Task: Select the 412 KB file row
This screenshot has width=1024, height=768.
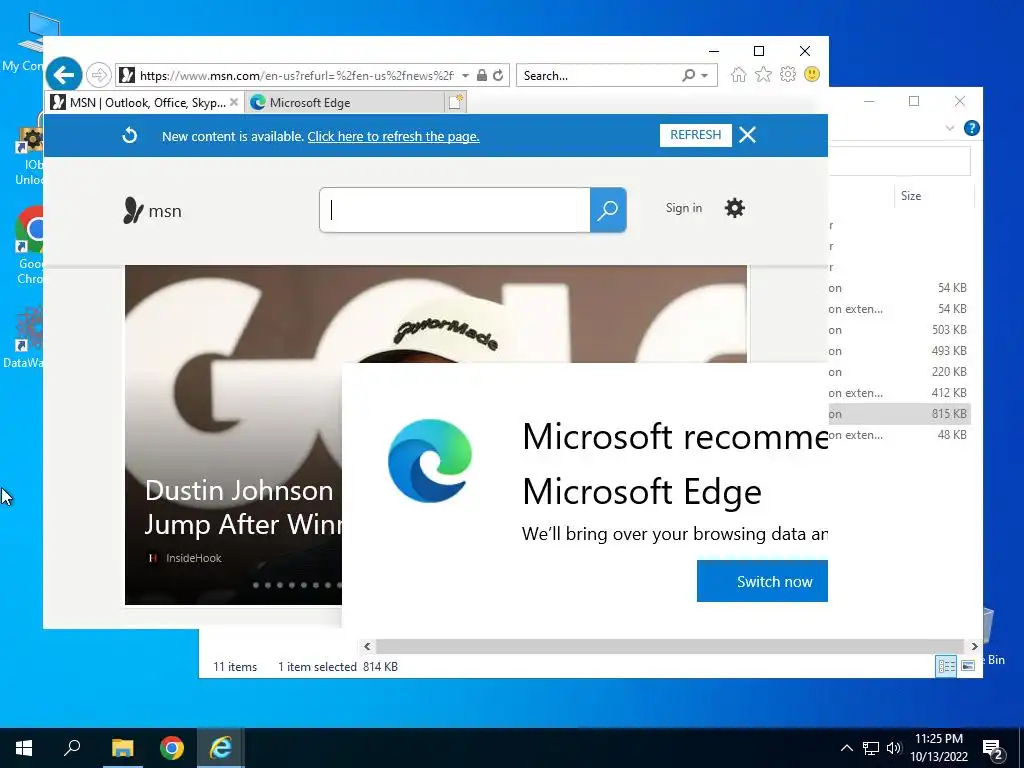Action: pos(899,392)
